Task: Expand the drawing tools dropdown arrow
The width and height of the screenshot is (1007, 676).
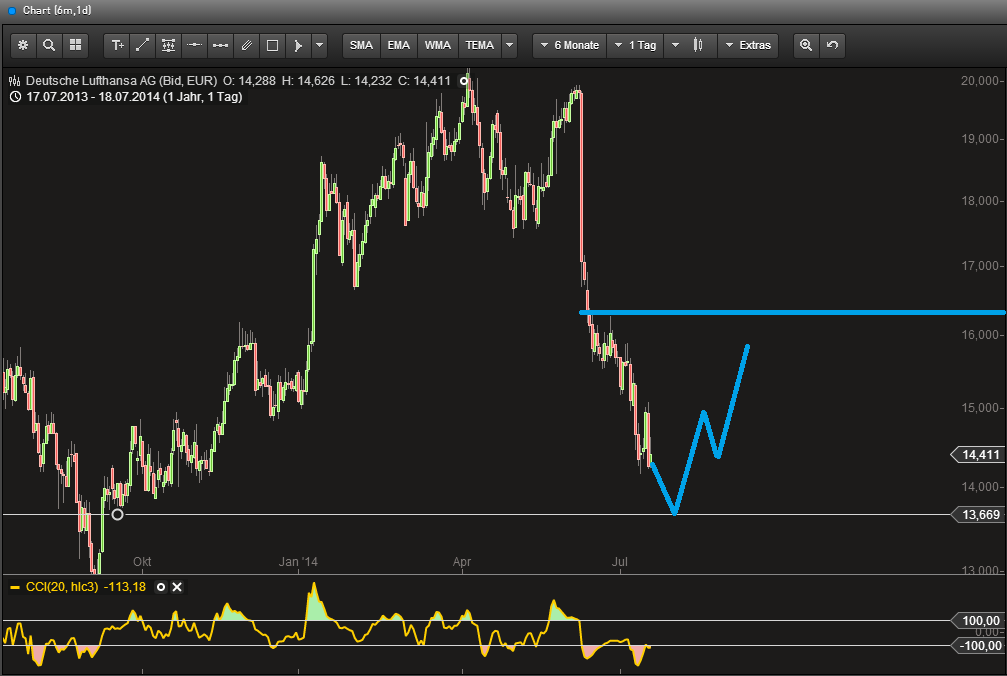Action: [319, 46]
